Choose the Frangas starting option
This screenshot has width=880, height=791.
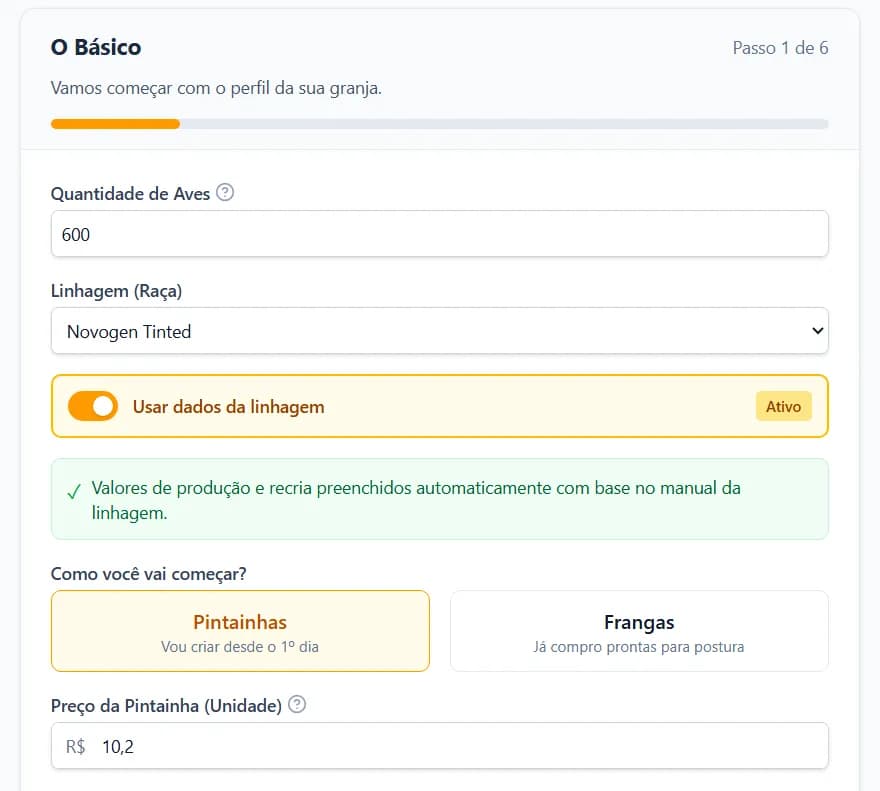pyautogui.click(x=639, y=631)
